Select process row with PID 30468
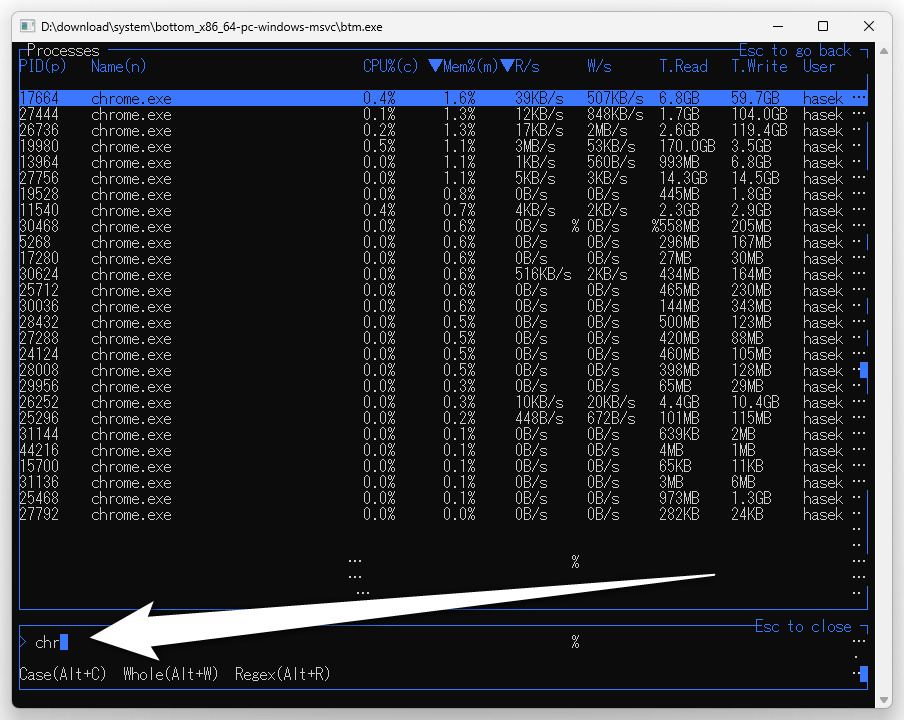Viewport: 904px width, 720px height. pos(443,226)
